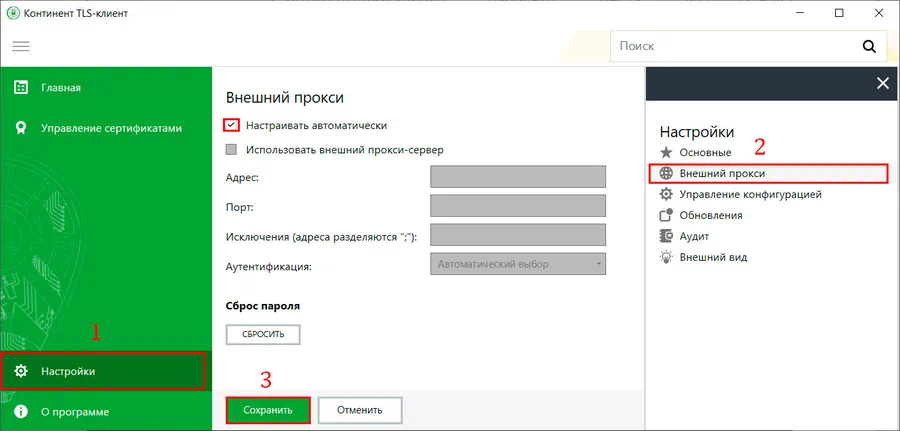Click the Сохранить button
Screen dimensions: 900x431
click(x=268, y=410)
